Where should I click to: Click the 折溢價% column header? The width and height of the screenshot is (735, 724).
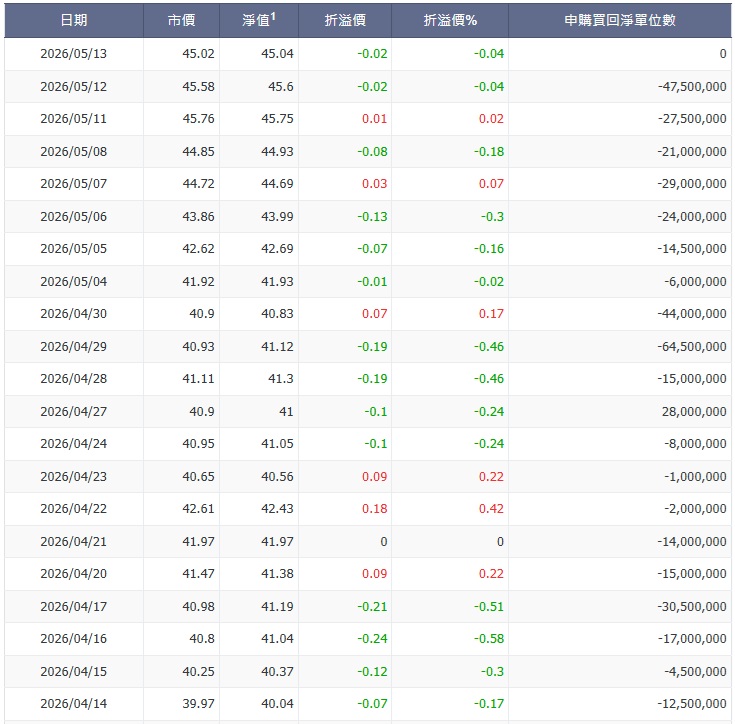tap(450, 20)
